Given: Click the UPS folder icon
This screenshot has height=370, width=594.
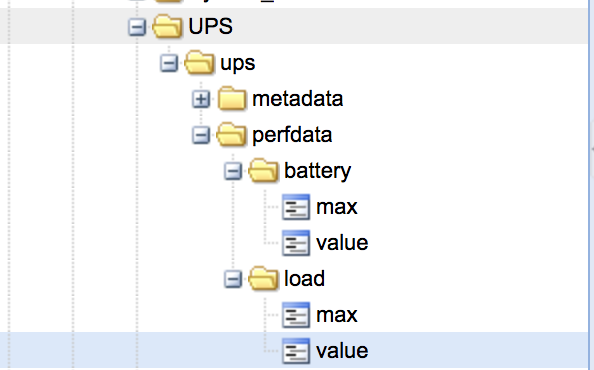Looking at the screenshot, I should (x=167, y=26).
